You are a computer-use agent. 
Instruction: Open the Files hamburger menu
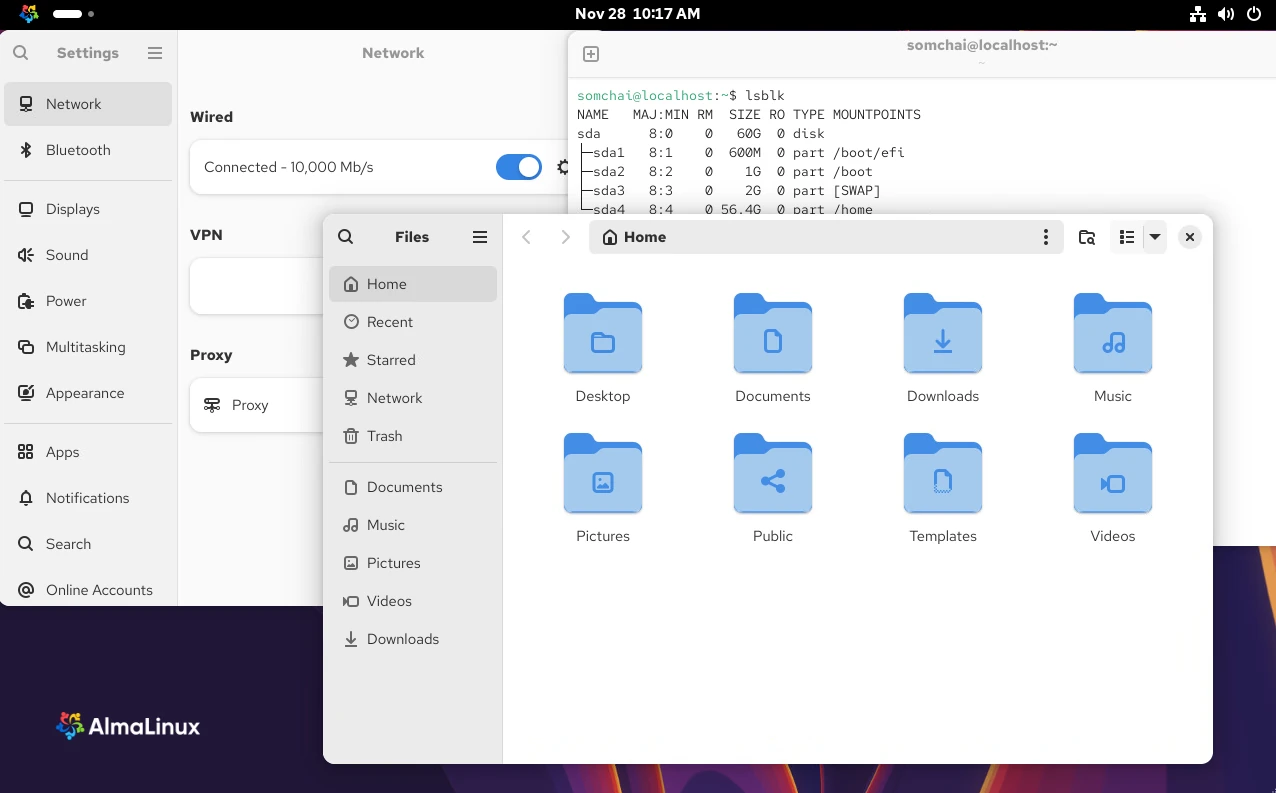coord(480,237)
